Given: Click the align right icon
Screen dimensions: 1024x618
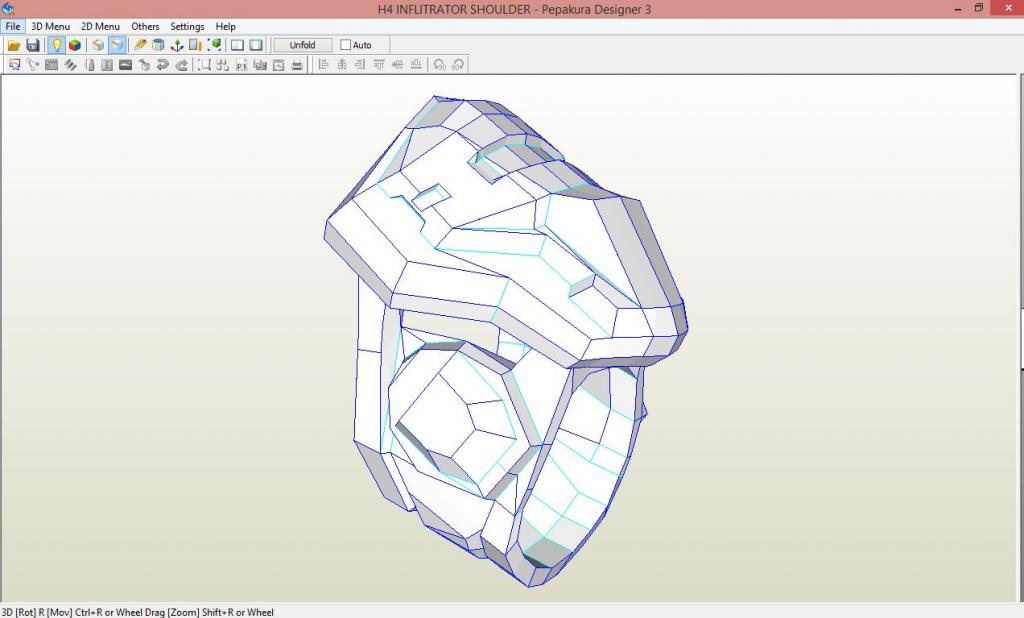Looking at the screenshot, I should (x=360, y=65).
